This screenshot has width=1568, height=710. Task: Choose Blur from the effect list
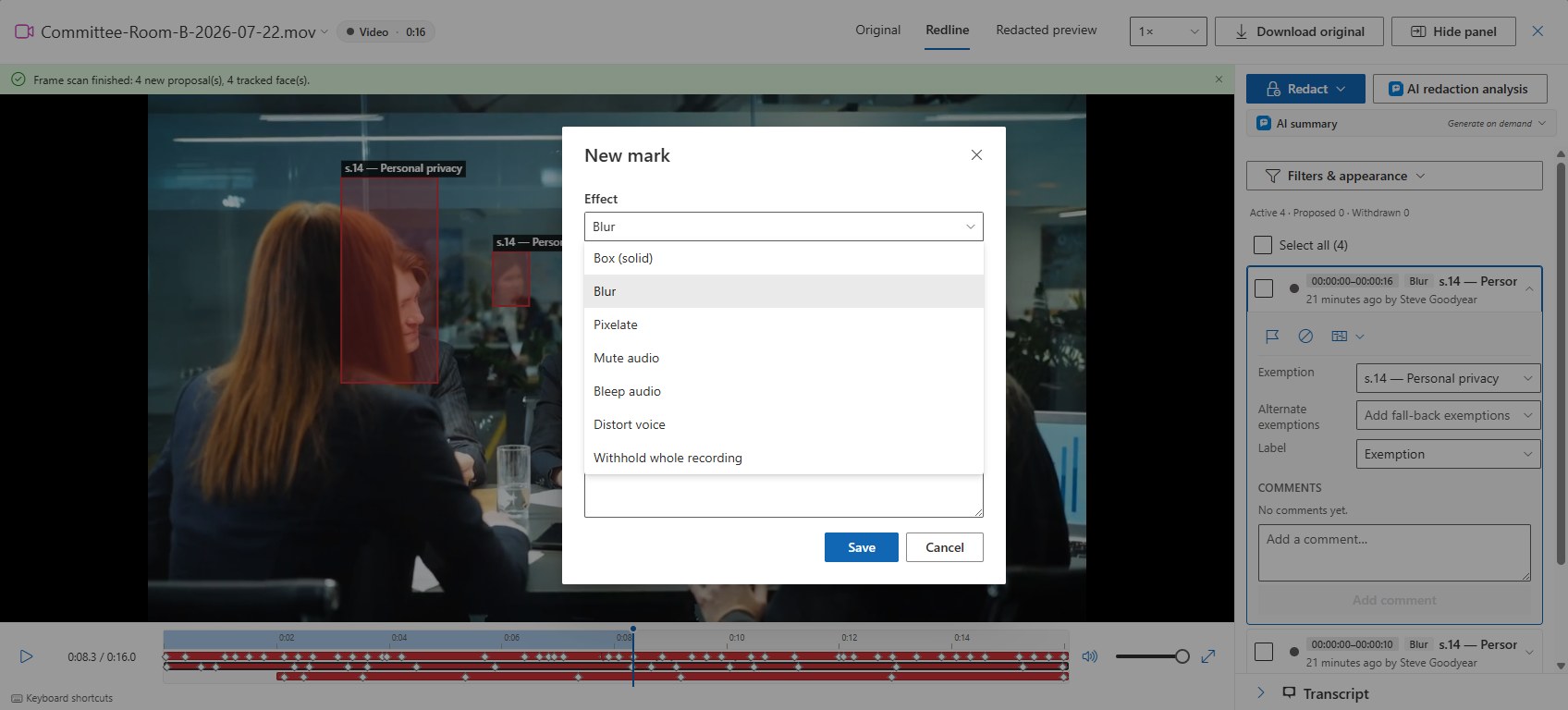tap(783, 291)
